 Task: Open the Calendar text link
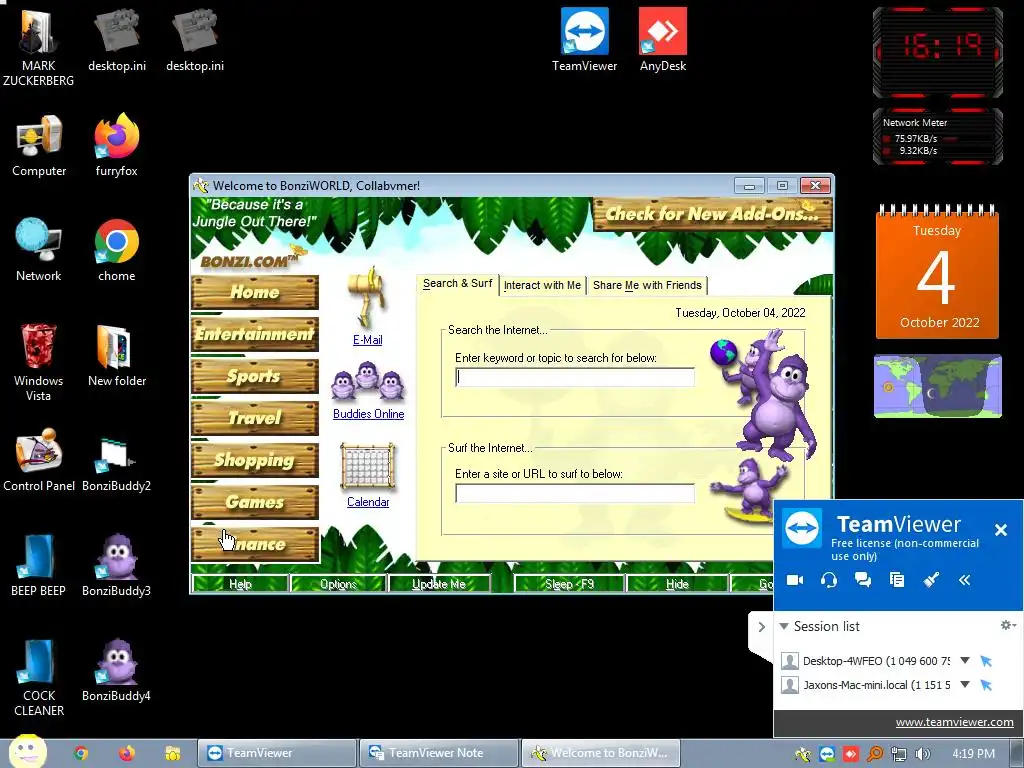368,502
